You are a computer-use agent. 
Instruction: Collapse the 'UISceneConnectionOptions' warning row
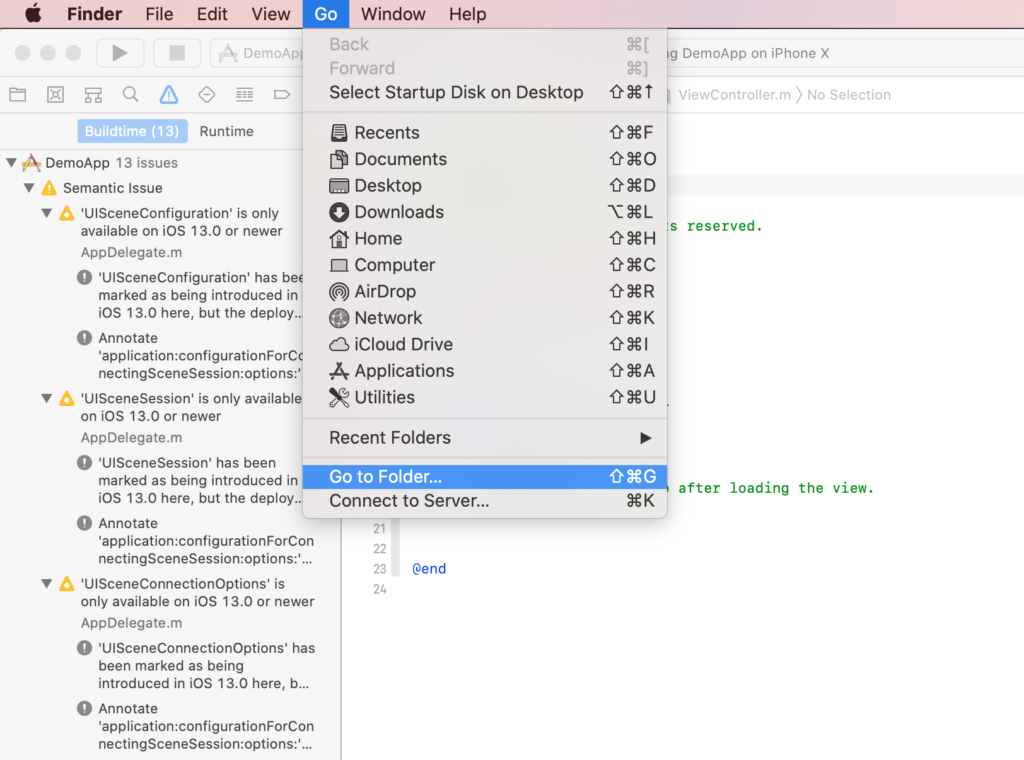46,584
